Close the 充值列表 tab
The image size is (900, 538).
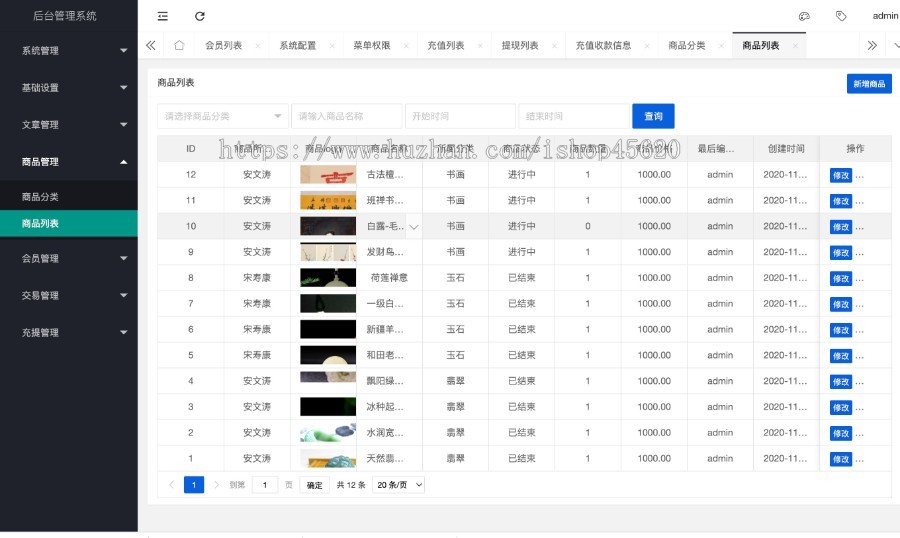pos(480,46)
